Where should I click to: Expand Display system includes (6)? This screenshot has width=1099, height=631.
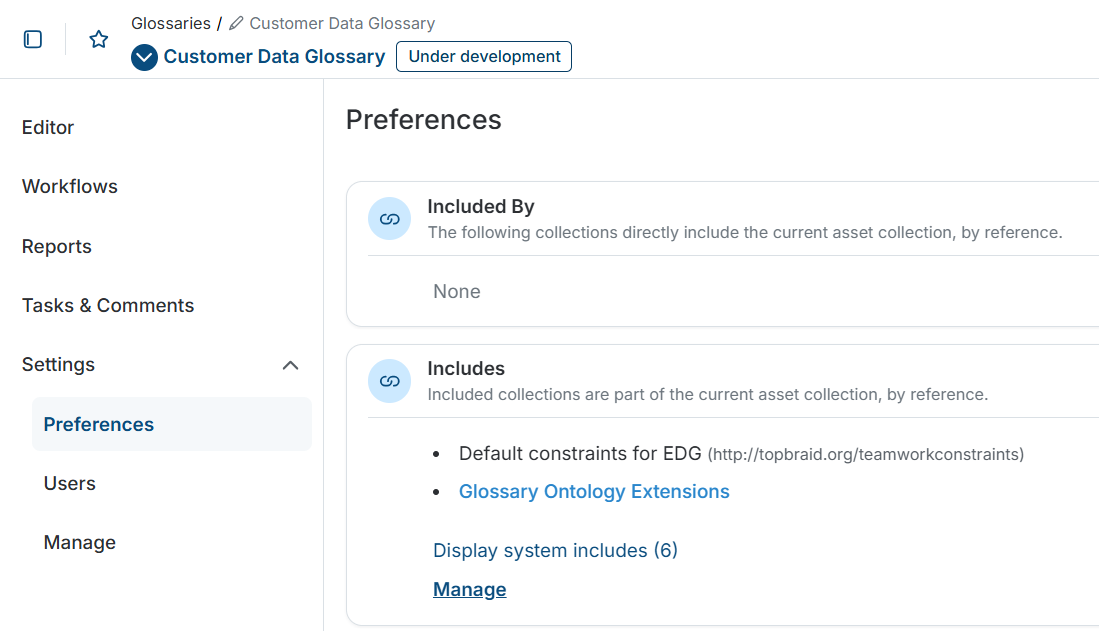(554, 550)
